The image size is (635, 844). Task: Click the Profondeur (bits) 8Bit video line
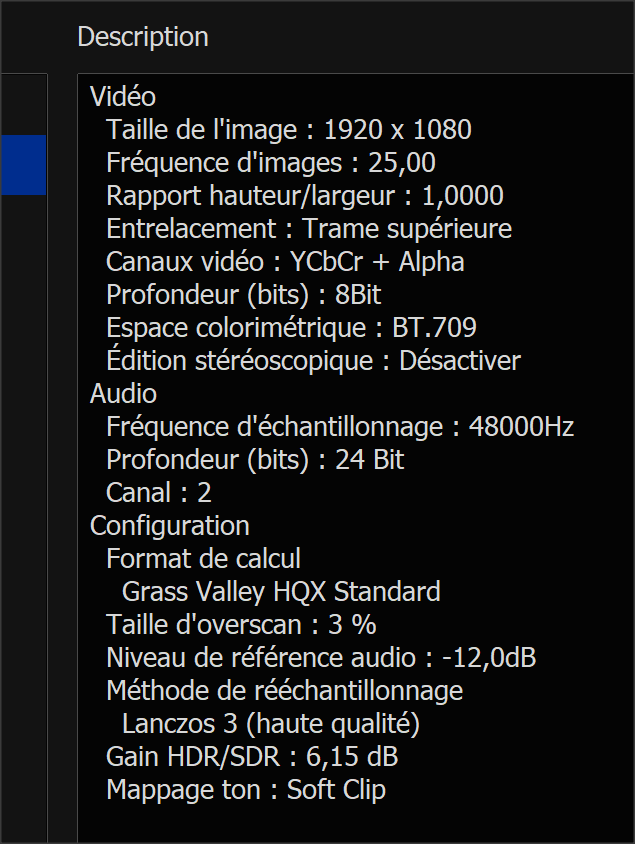point(243,295)
